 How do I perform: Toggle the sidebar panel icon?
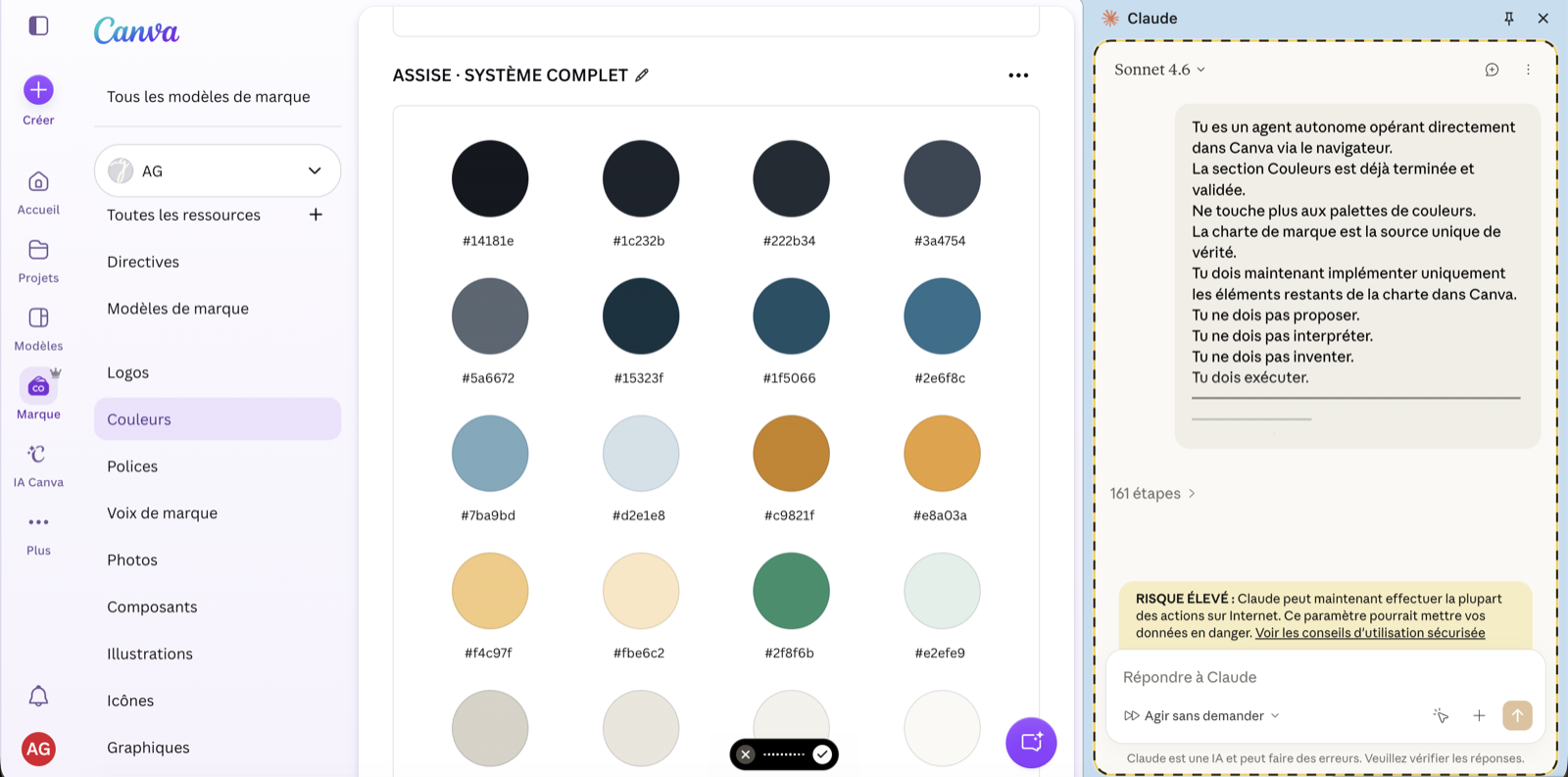click(38, 25)
